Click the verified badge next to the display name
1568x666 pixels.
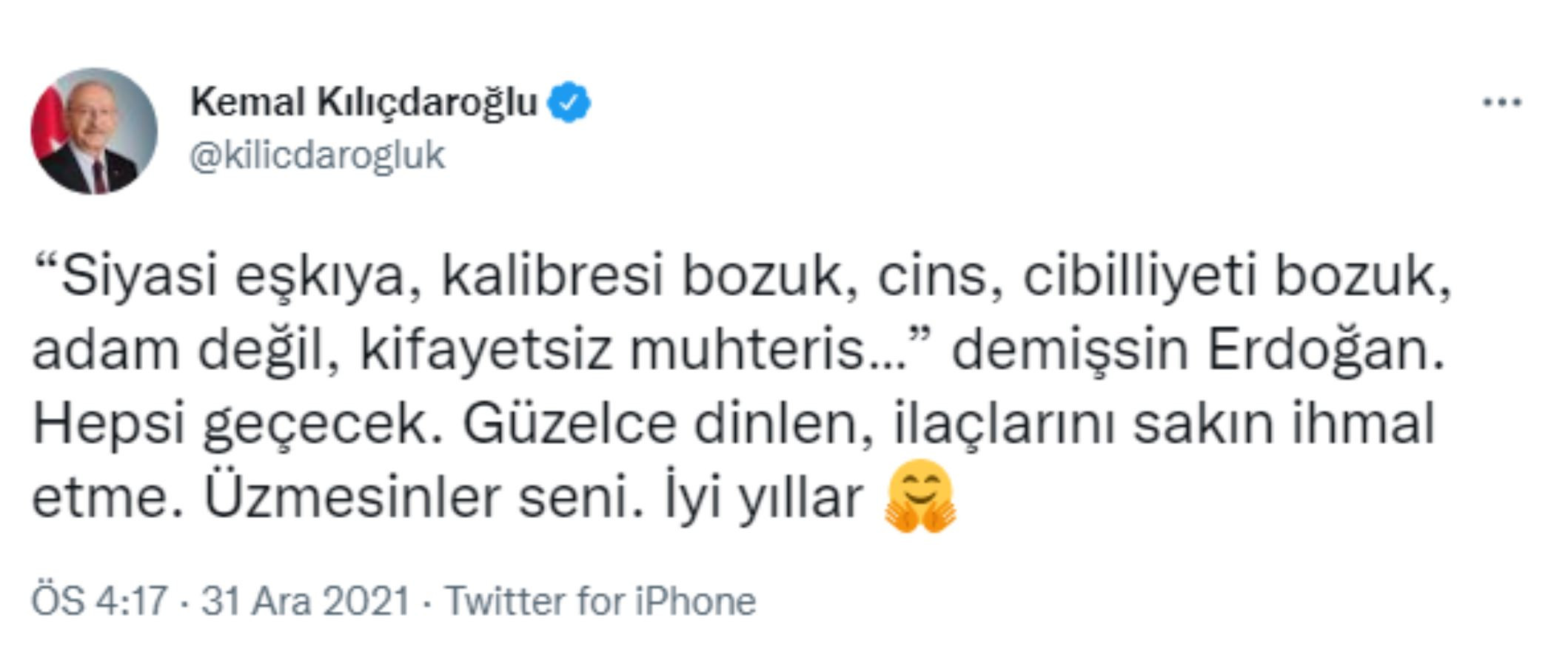[568, 101]
